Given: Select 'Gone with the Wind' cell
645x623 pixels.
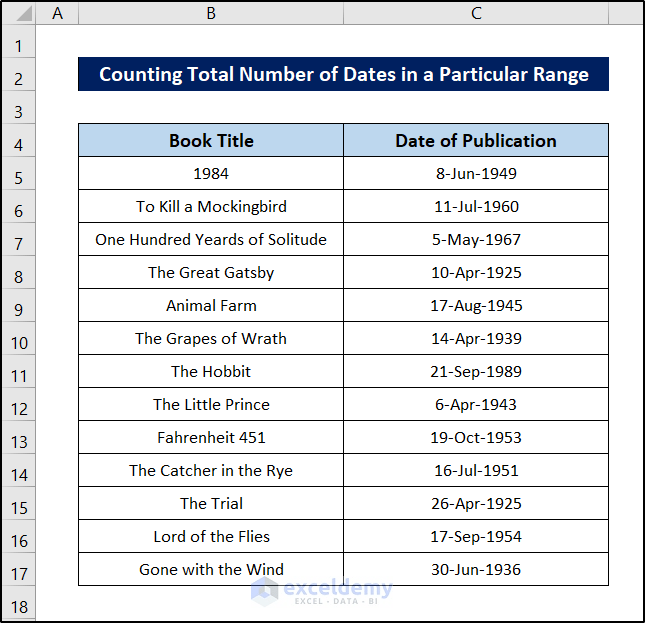Looking at the screenshot, I should pos(211,570).
